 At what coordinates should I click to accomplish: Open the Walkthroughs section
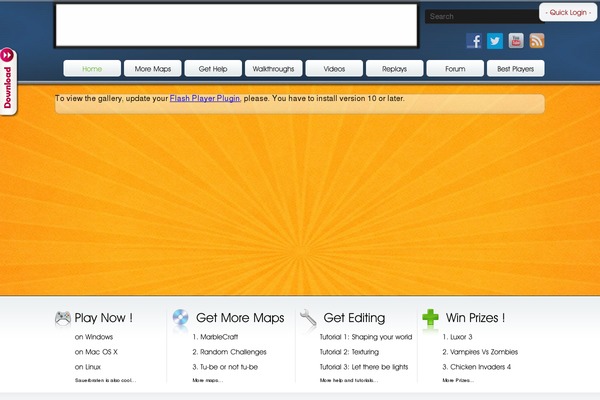(x=274, y=69)
